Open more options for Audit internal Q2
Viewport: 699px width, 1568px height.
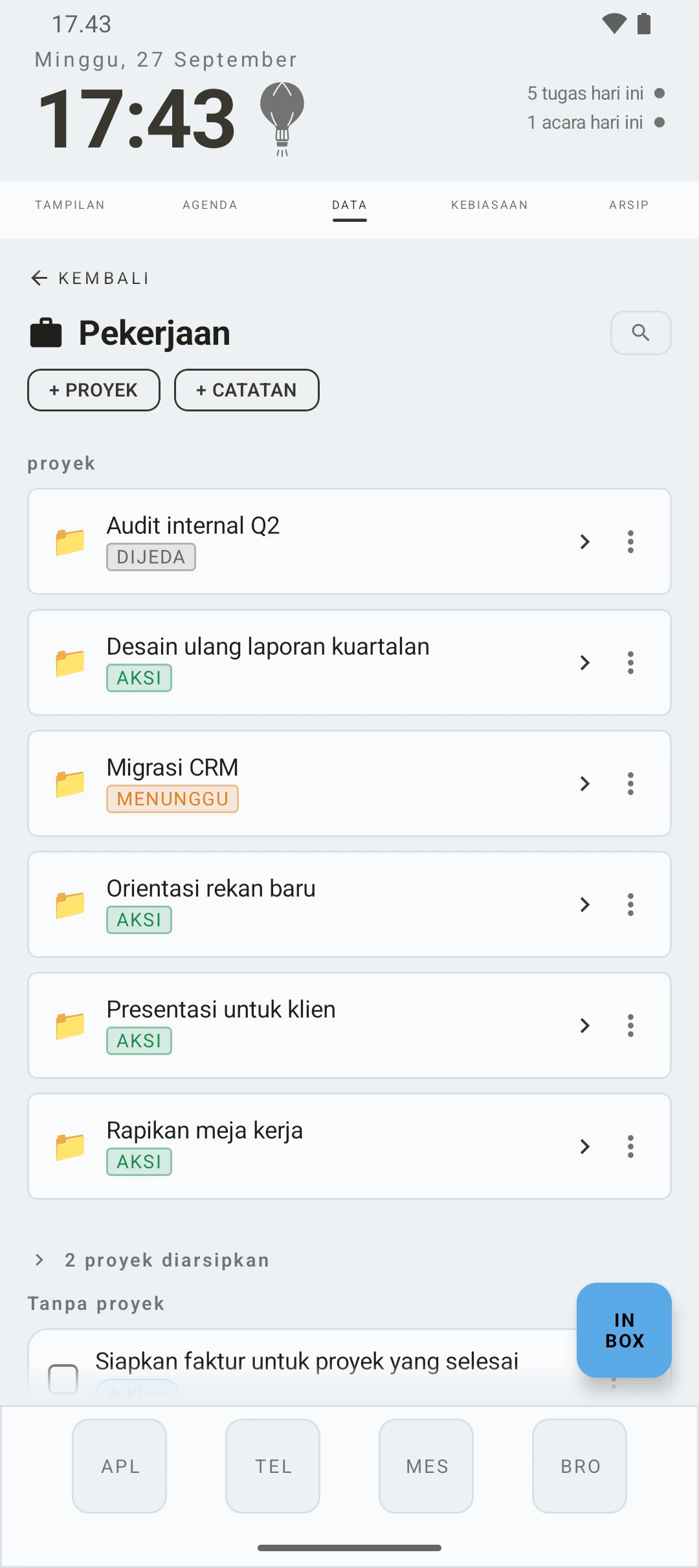(630, 541)
